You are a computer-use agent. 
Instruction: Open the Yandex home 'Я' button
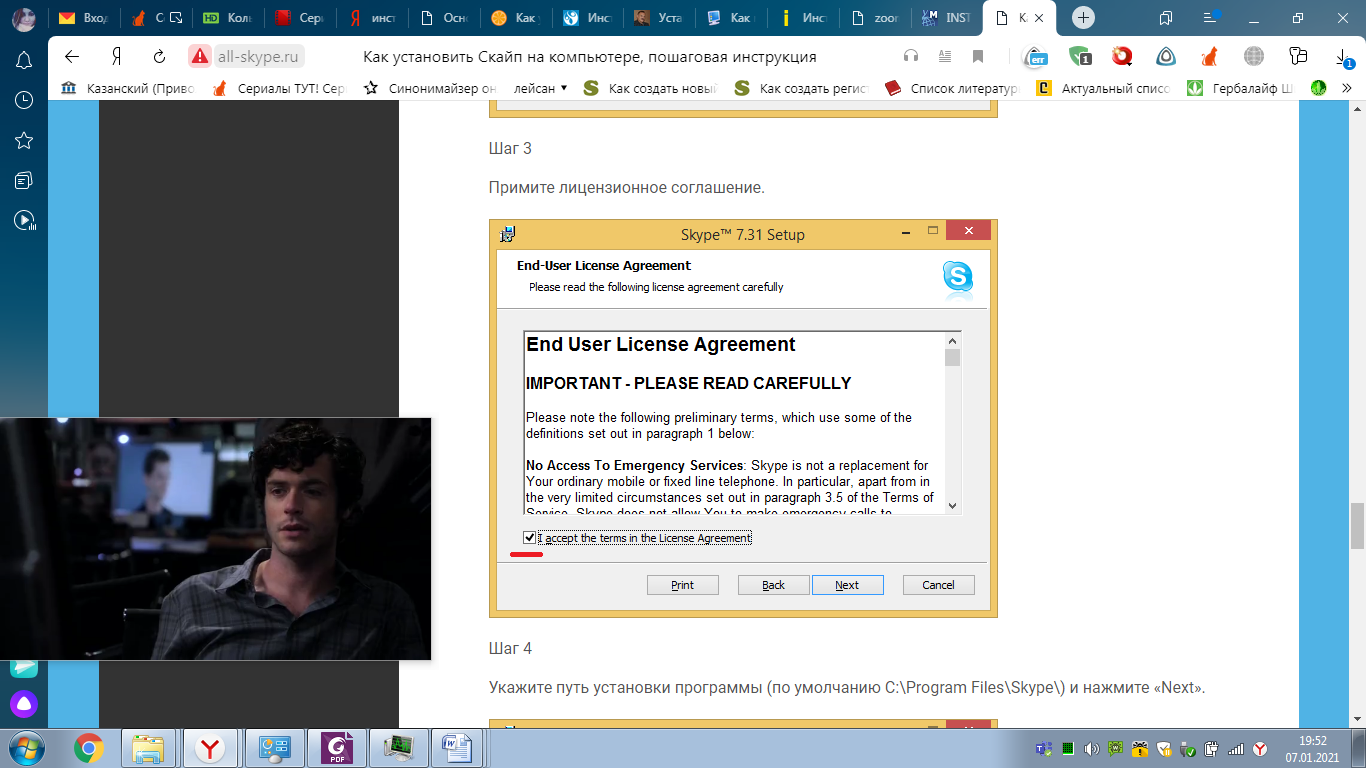pos(117,57)
